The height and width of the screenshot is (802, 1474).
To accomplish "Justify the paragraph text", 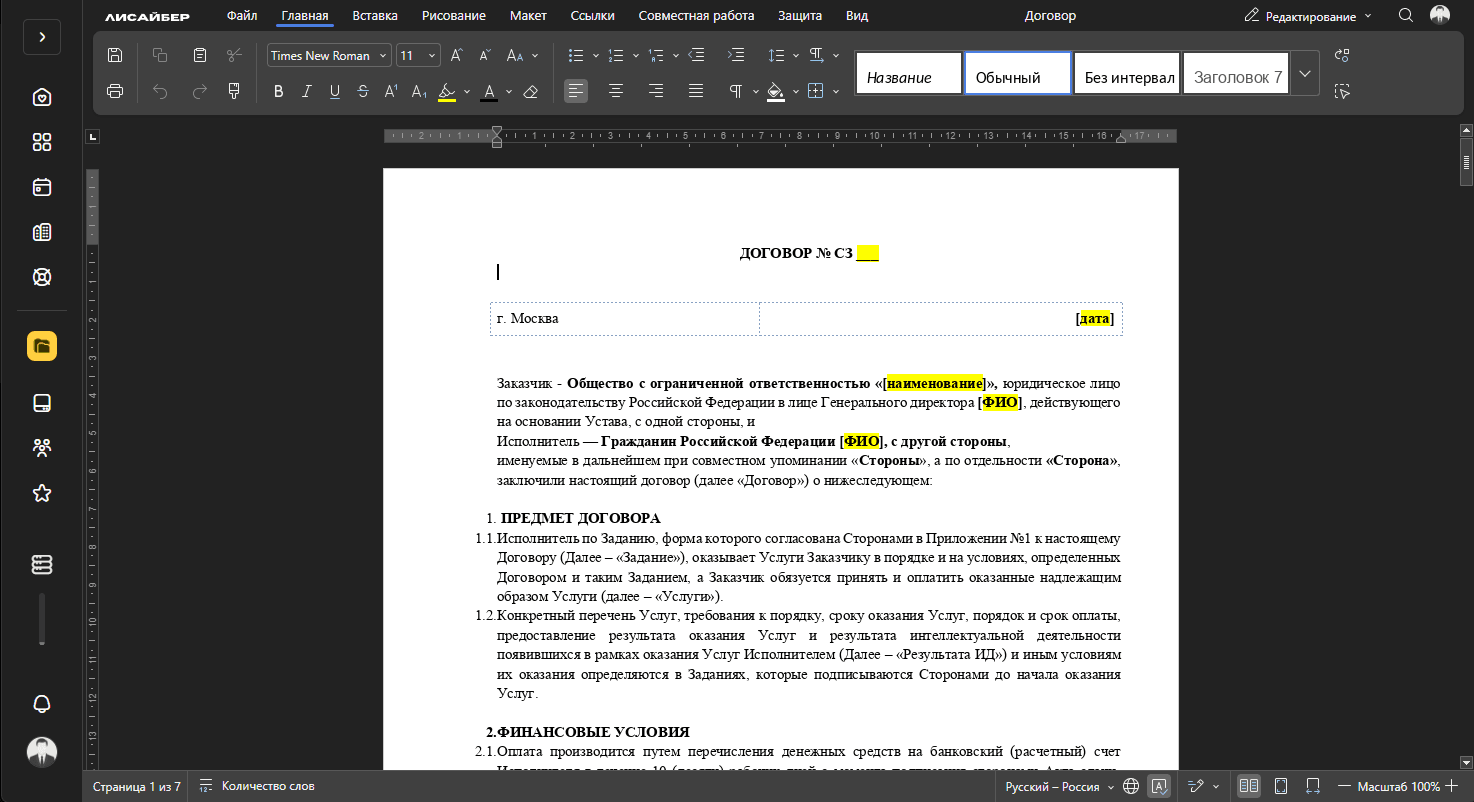I will 696,91.
